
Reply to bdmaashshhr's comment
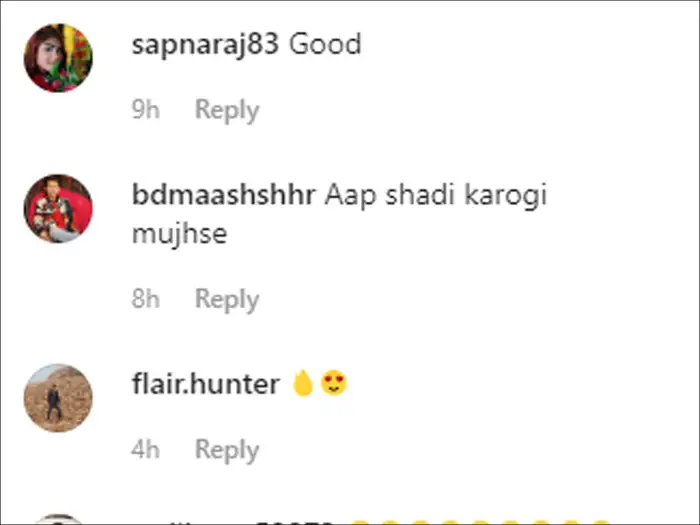(226, 299)
